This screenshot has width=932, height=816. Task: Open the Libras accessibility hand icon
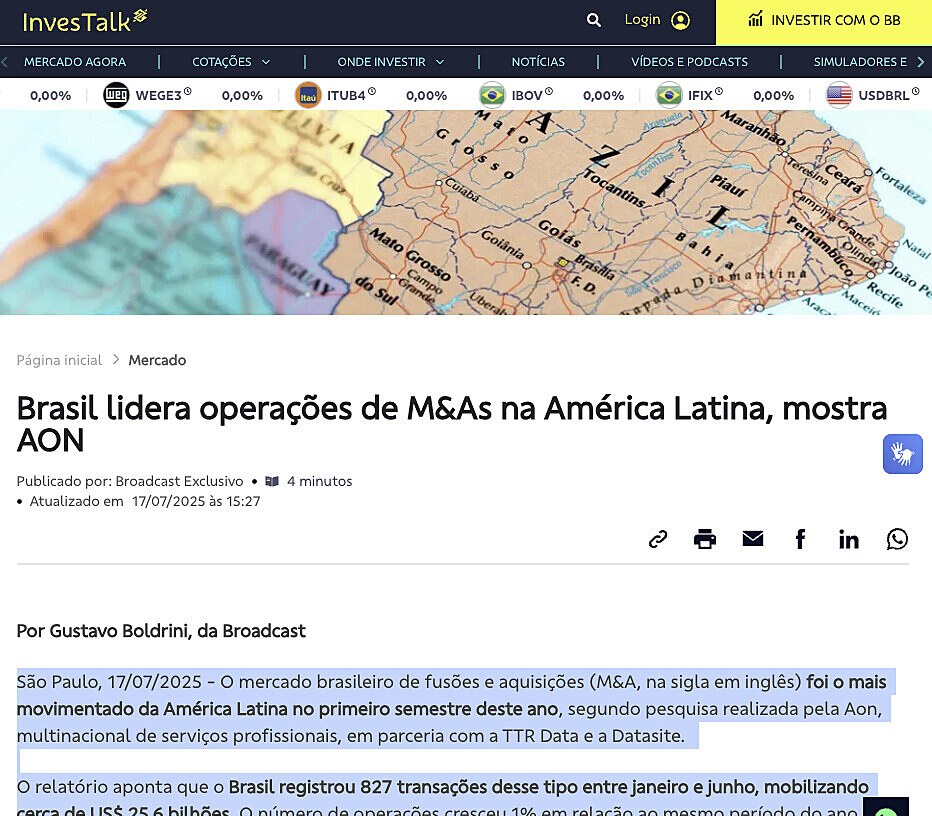902,453
